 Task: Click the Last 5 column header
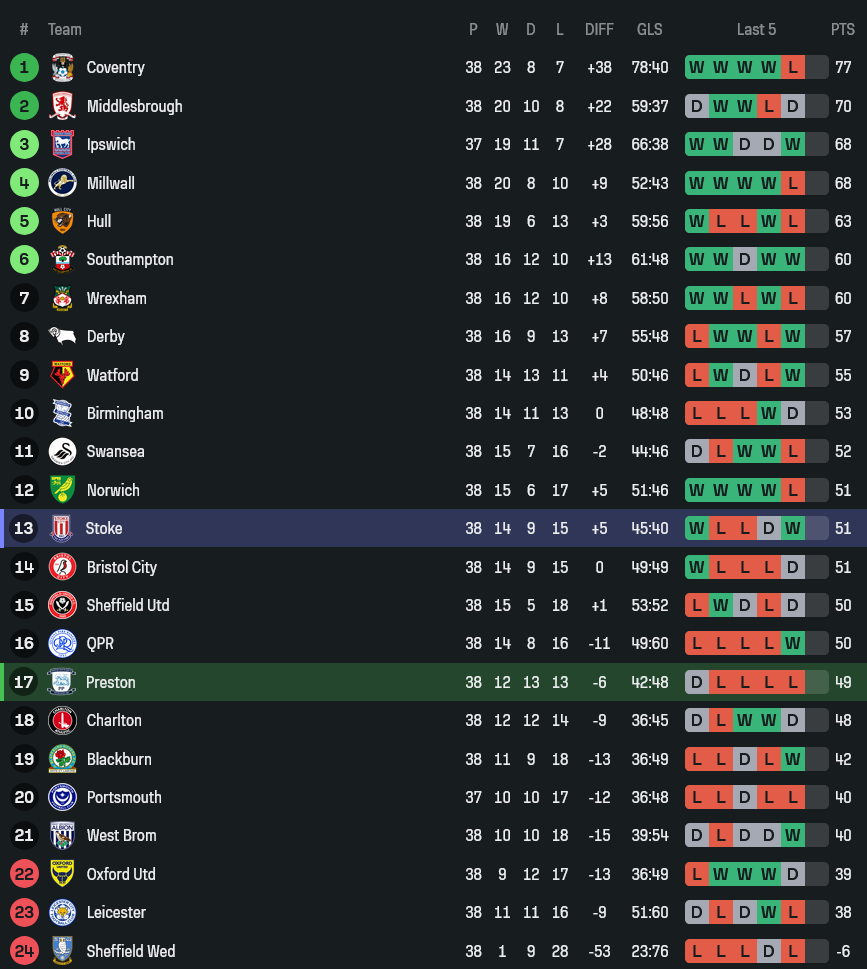756,30
